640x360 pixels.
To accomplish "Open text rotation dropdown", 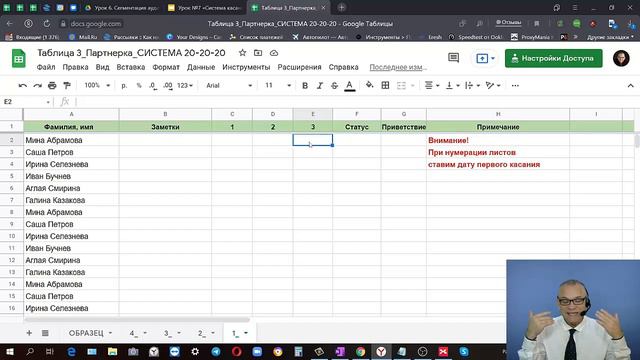I will [x=493, y=85].
